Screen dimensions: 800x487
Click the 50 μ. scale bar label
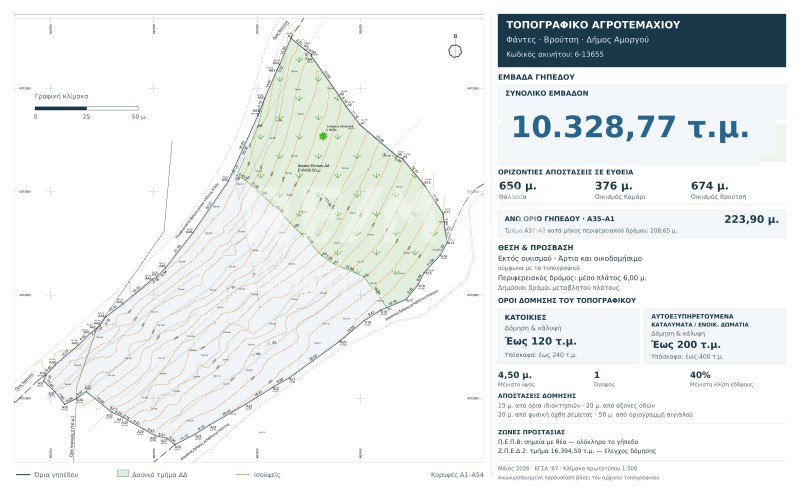pyautogui.click(x=139, y=117)
